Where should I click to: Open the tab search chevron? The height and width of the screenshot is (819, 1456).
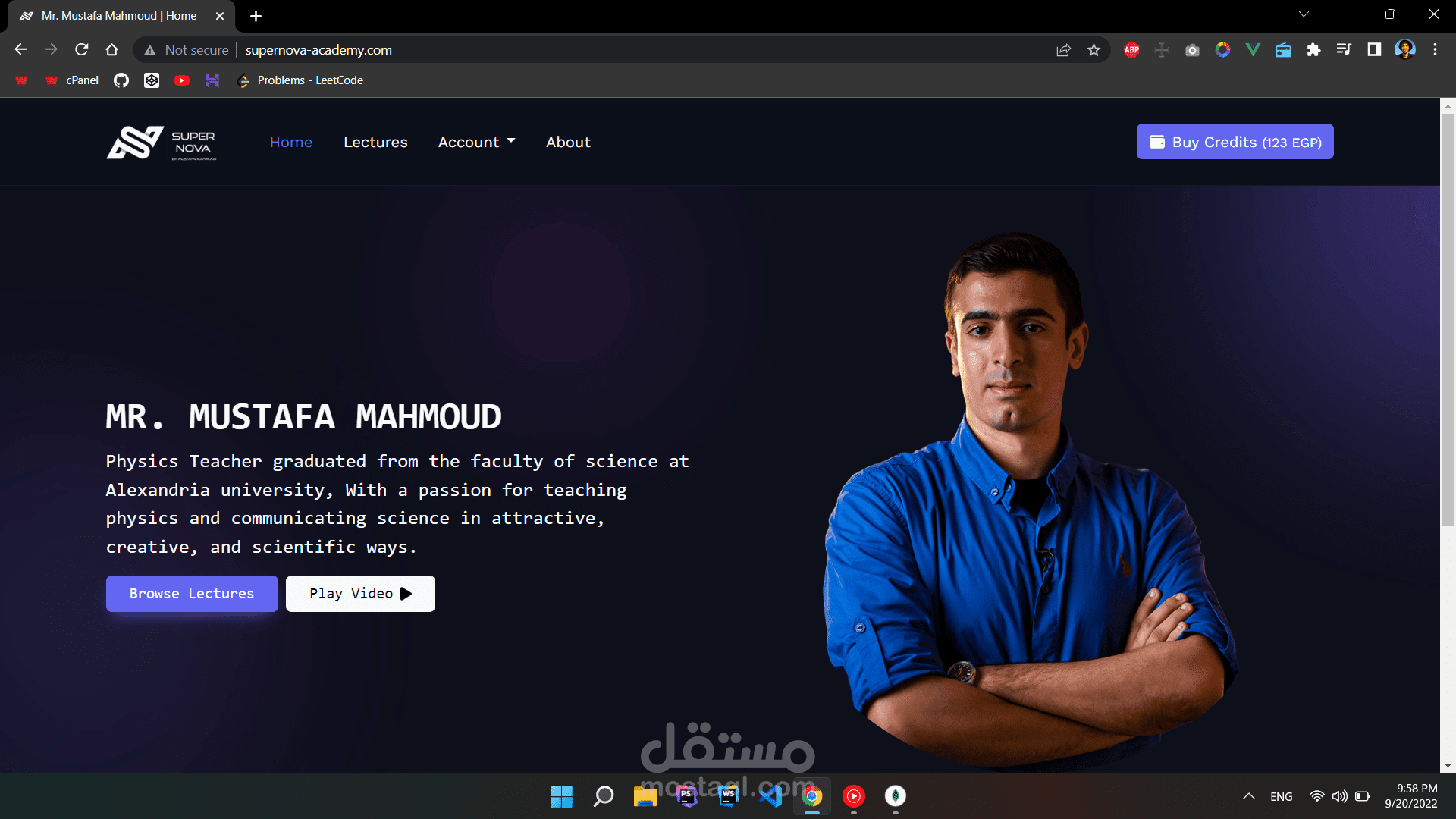click(1304, 14)
